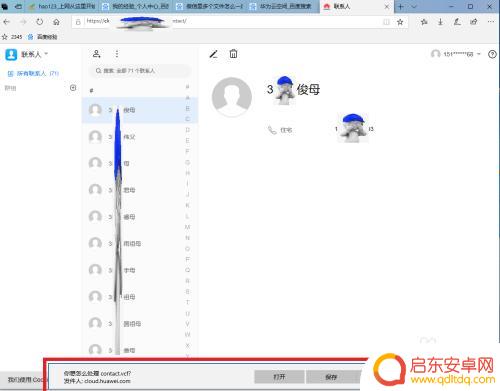This screenshot has width=500, height=391.
Task: Edit contact with pencil icon
Action: (x=214, y=54)
